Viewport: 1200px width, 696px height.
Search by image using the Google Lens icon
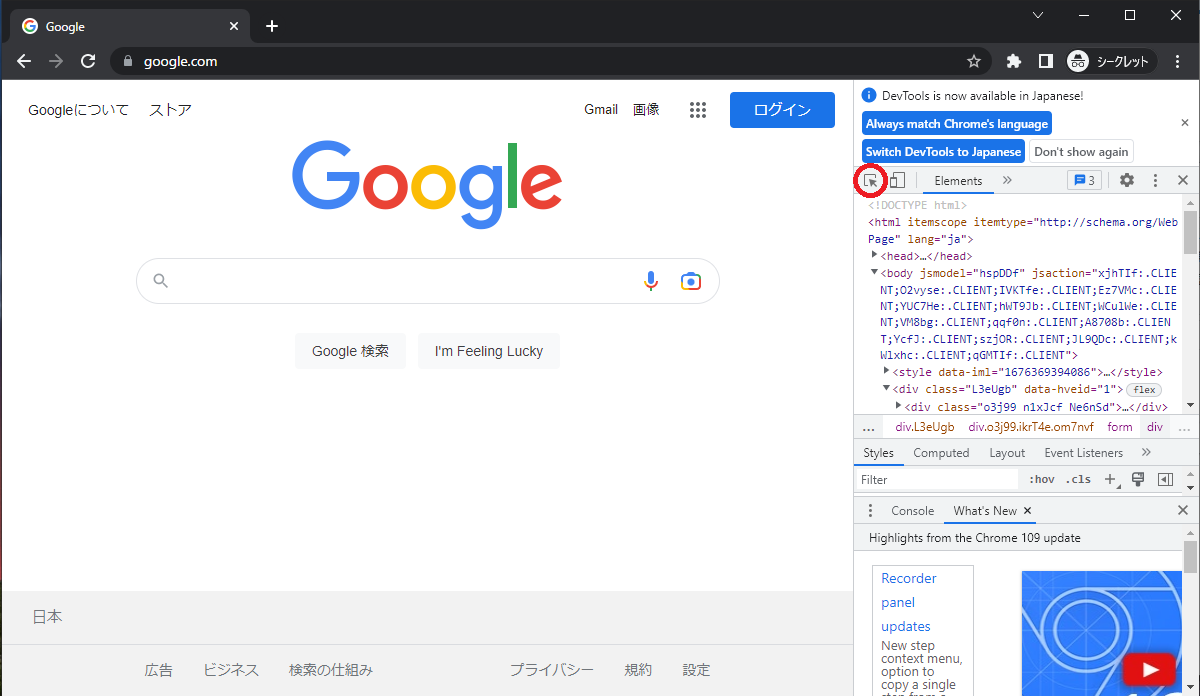pyautogui.click(x=691, y=281)
